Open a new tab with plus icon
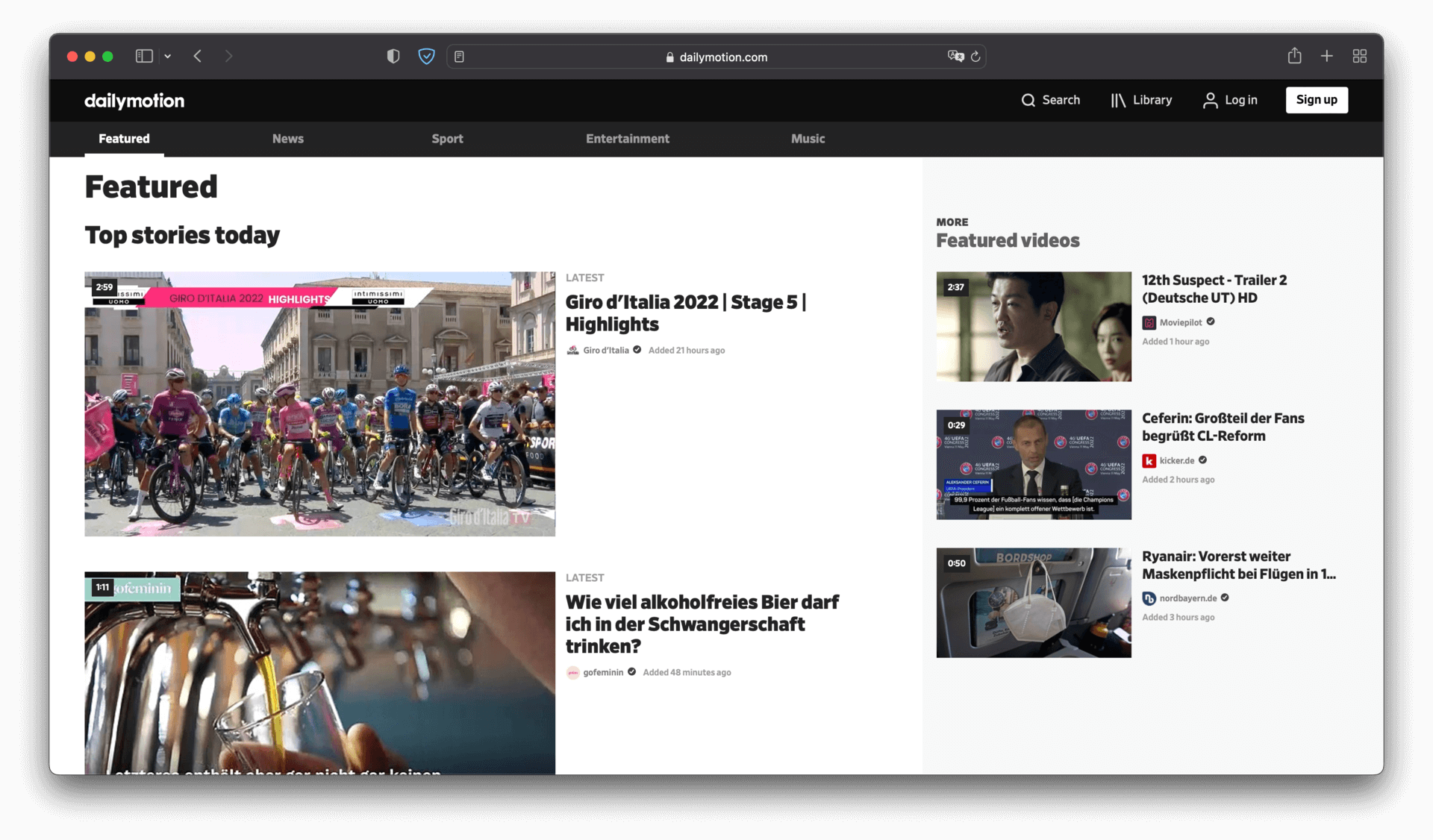The height and width of the screenshot is (840, 1433). (1326, 56)
